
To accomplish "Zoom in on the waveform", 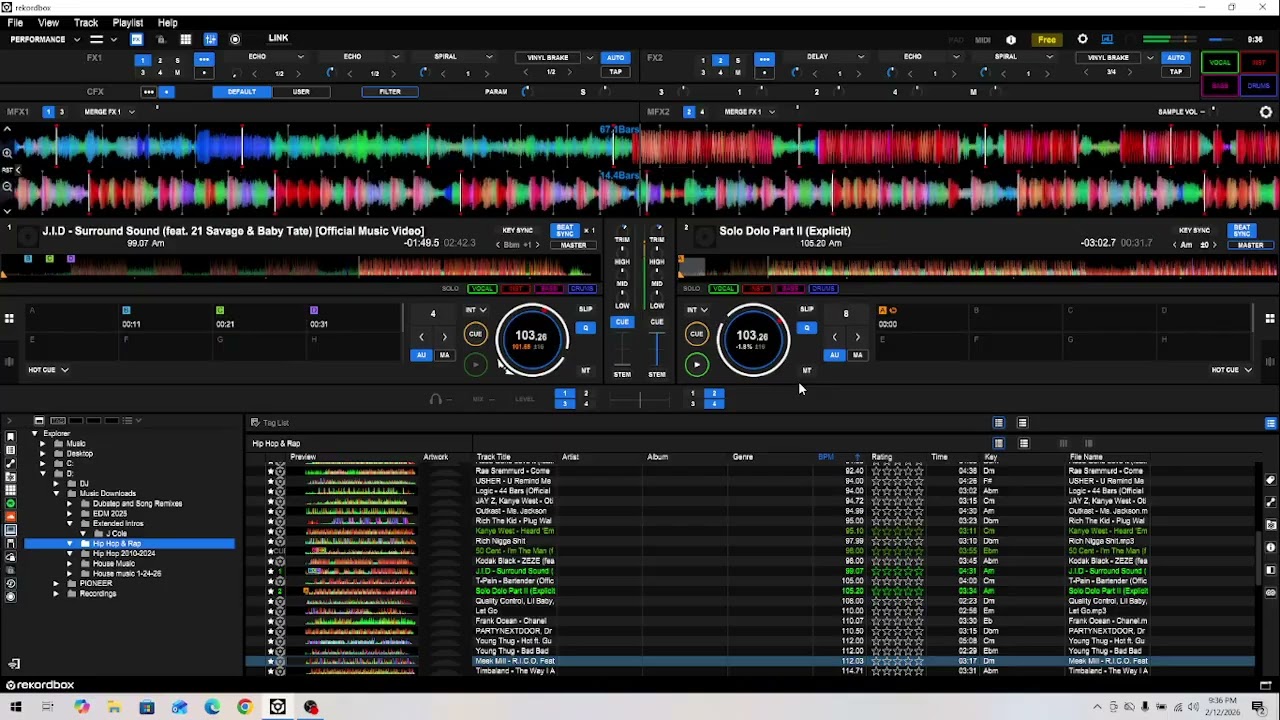I will [x=7, y=151].
